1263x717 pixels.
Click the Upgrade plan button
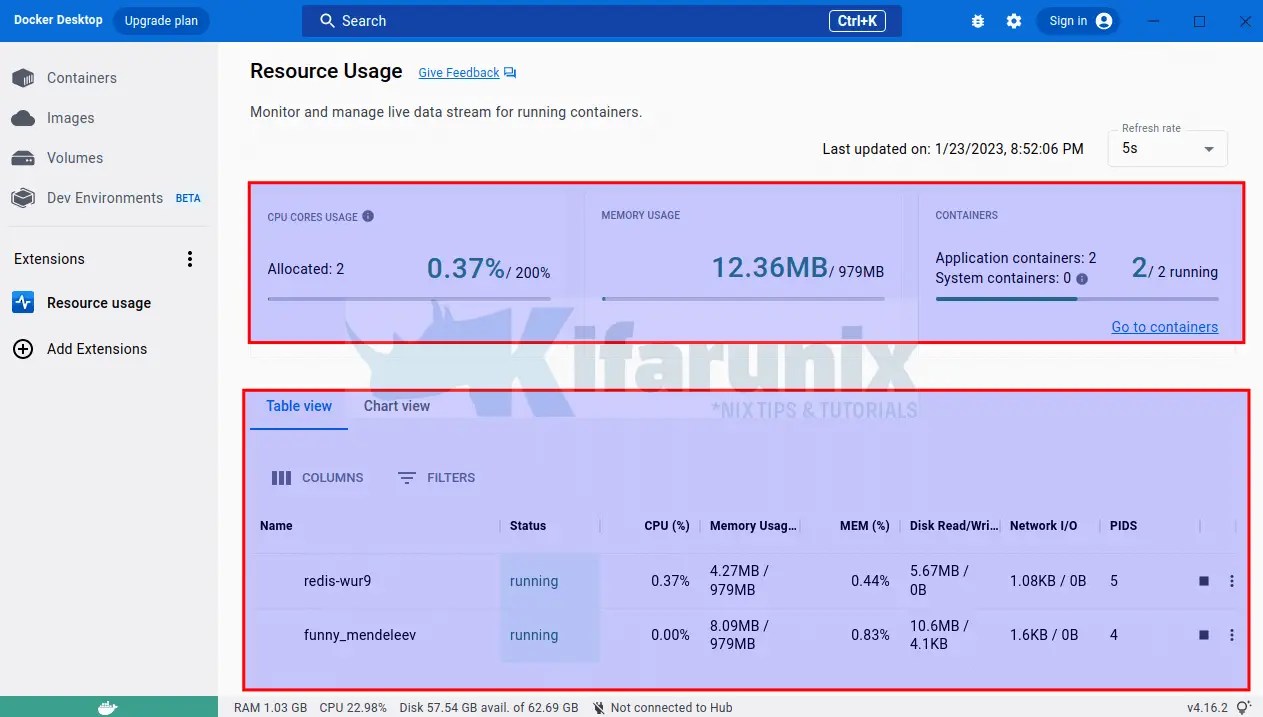click(160, 20)
